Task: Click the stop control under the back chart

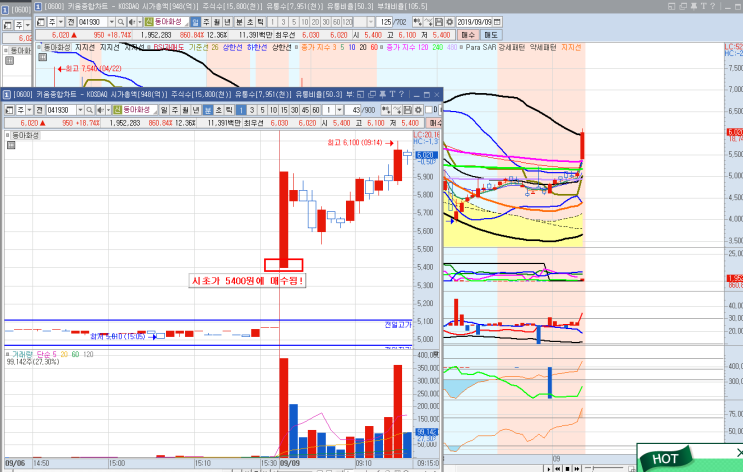Action: click(567, 469)
